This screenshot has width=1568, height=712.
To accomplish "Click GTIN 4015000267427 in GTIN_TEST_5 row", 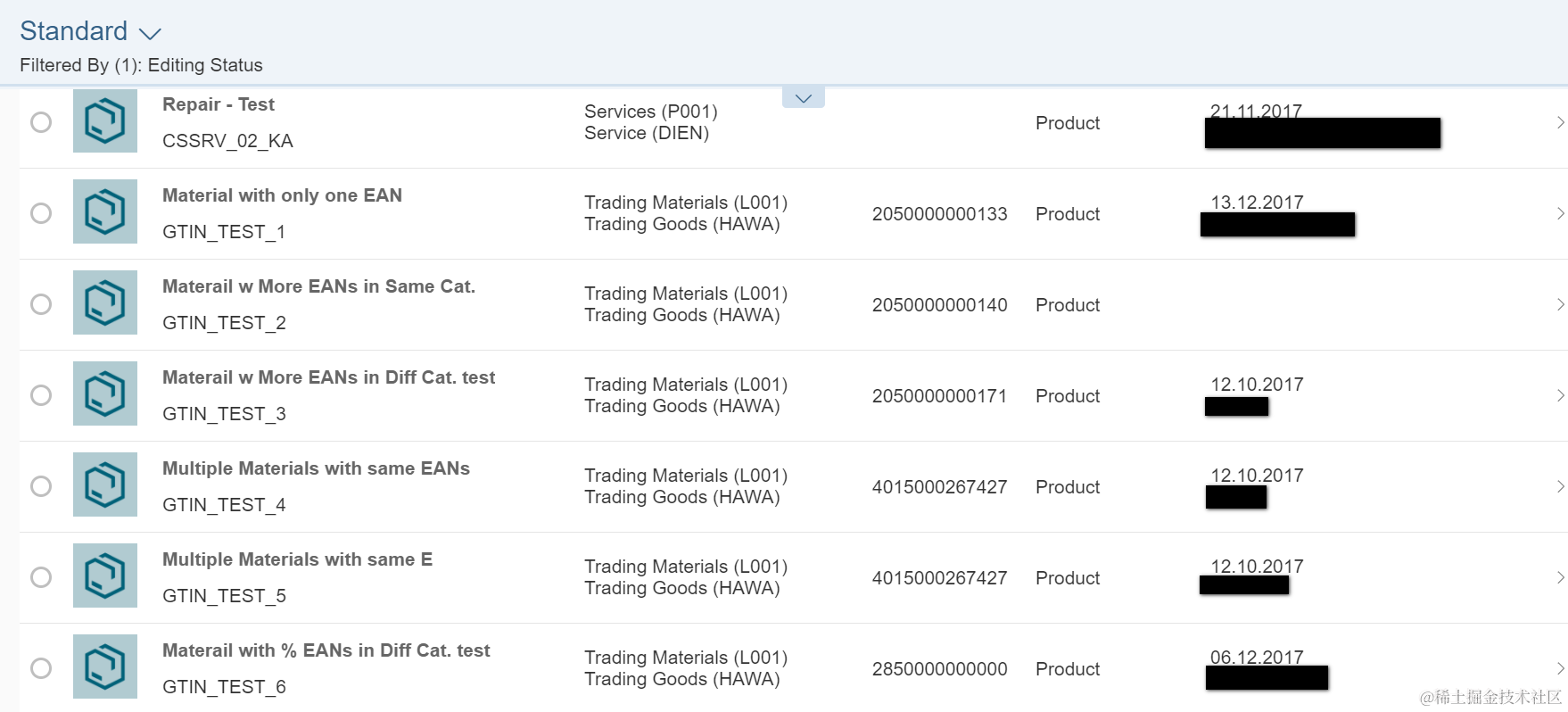I will tap(939, 578).
